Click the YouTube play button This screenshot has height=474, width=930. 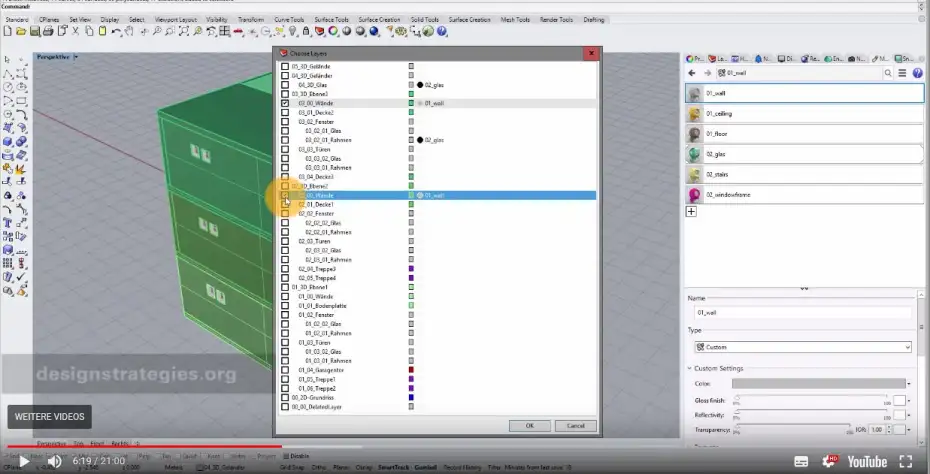click(x=24, y=461)
